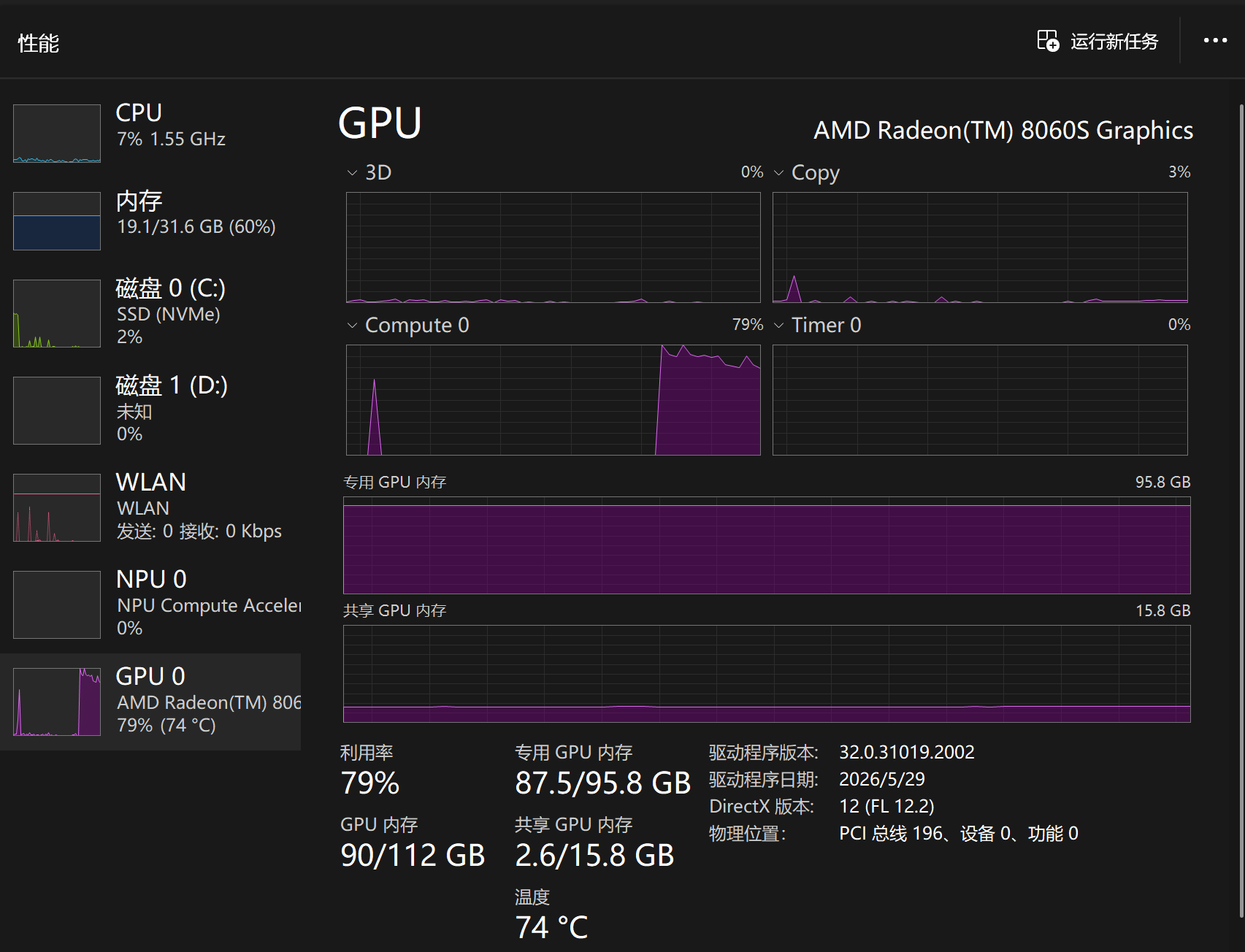Click the 3D engine utilization graph

[553, 247]
